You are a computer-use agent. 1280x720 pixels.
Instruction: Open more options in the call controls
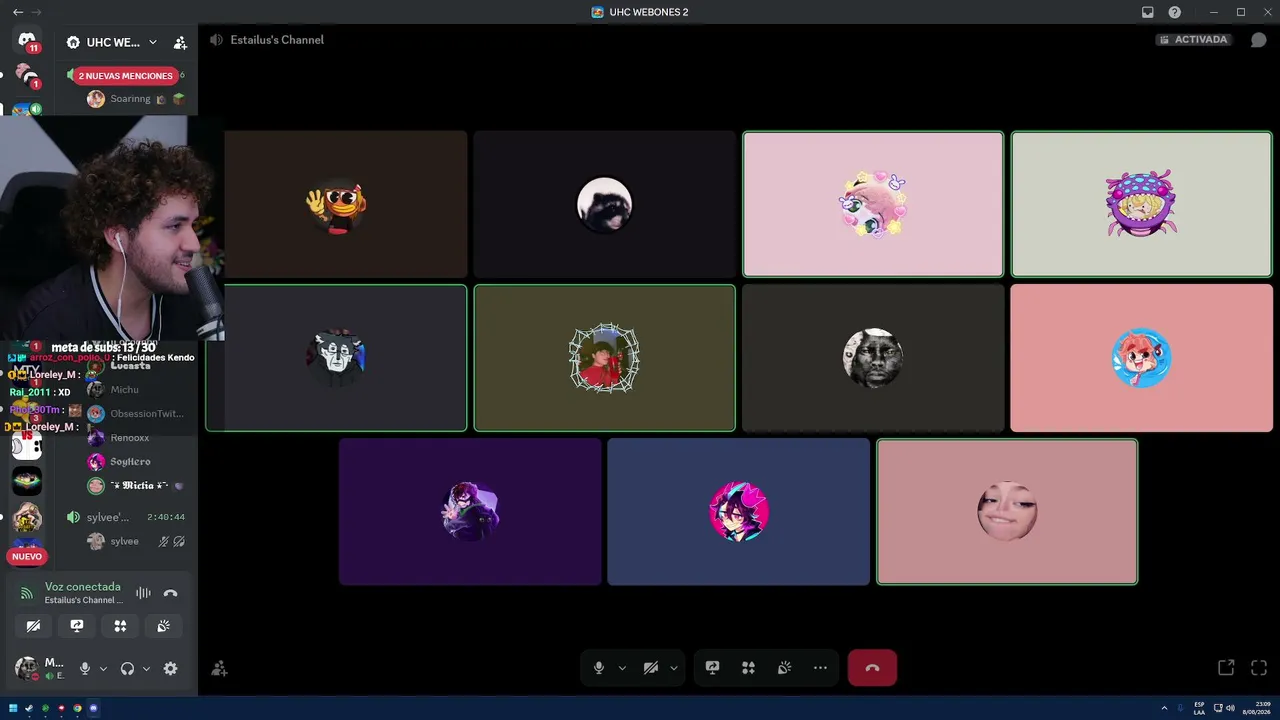(820, 668)
